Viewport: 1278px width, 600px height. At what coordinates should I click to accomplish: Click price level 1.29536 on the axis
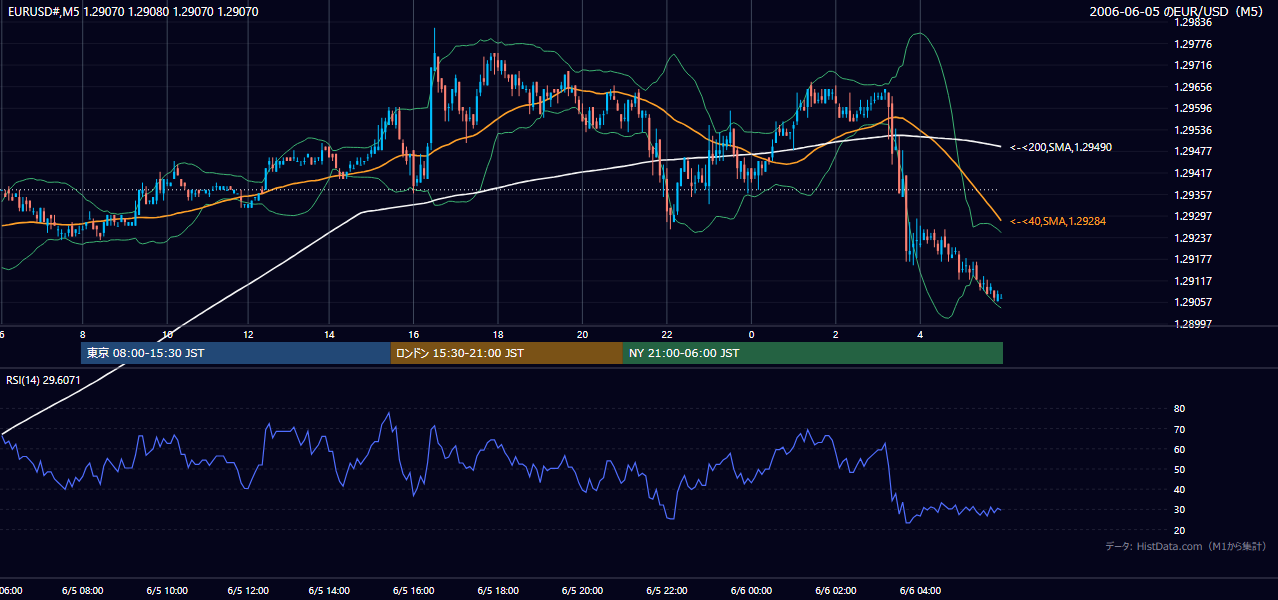1192,130
